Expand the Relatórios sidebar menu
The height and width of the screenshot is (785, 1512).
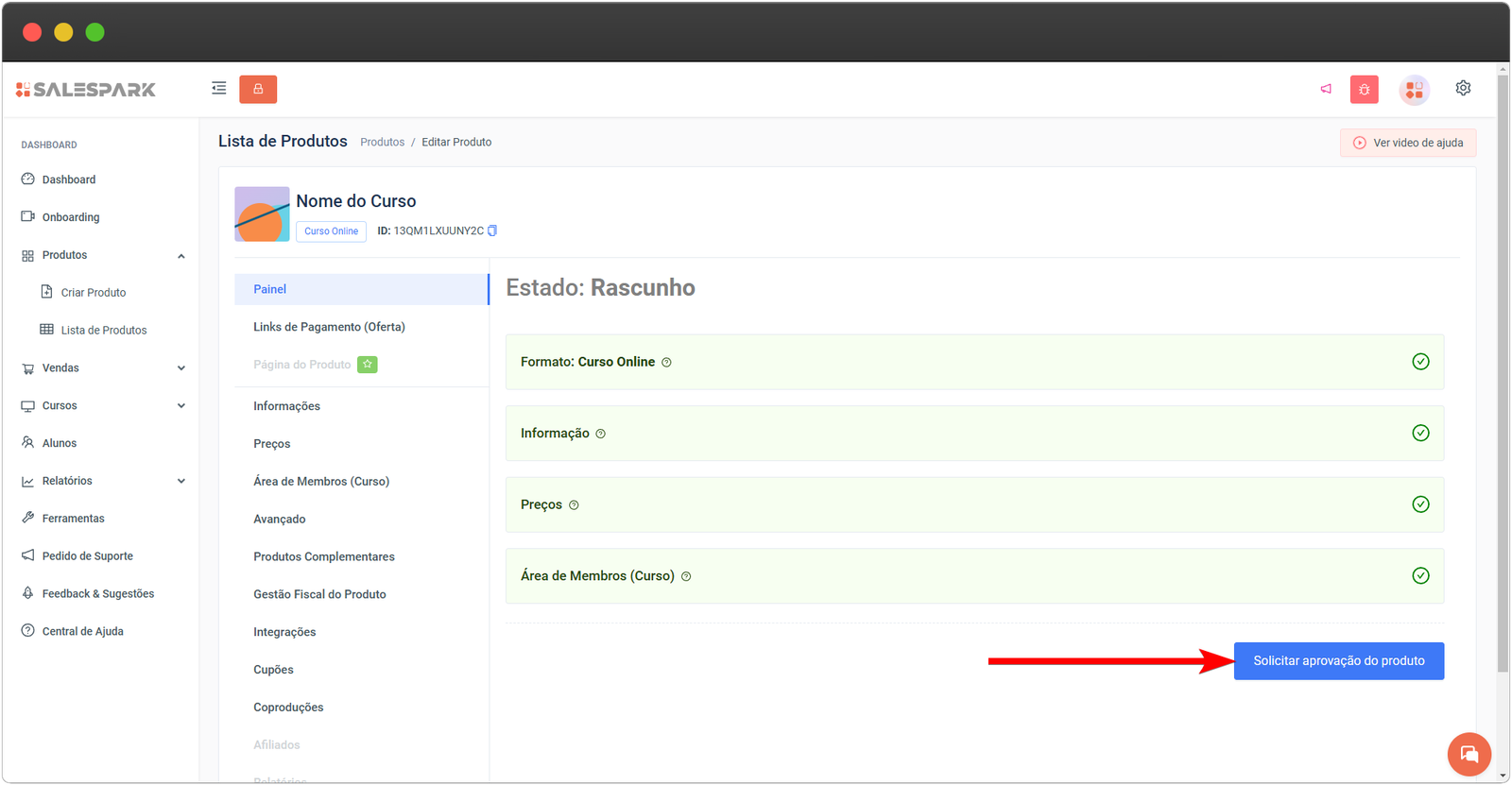pos(180,481)
